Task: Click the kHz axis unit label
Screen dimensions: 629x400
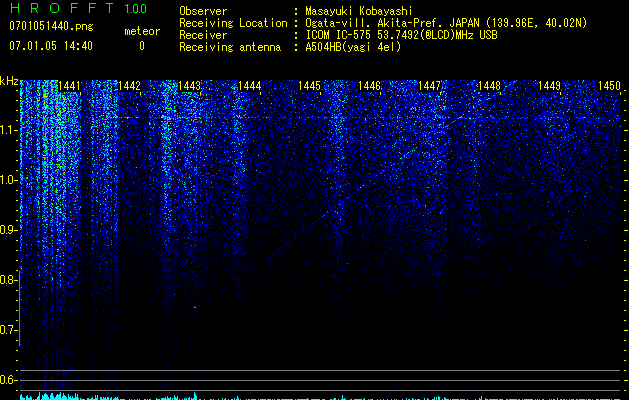Action: point(9,81)
